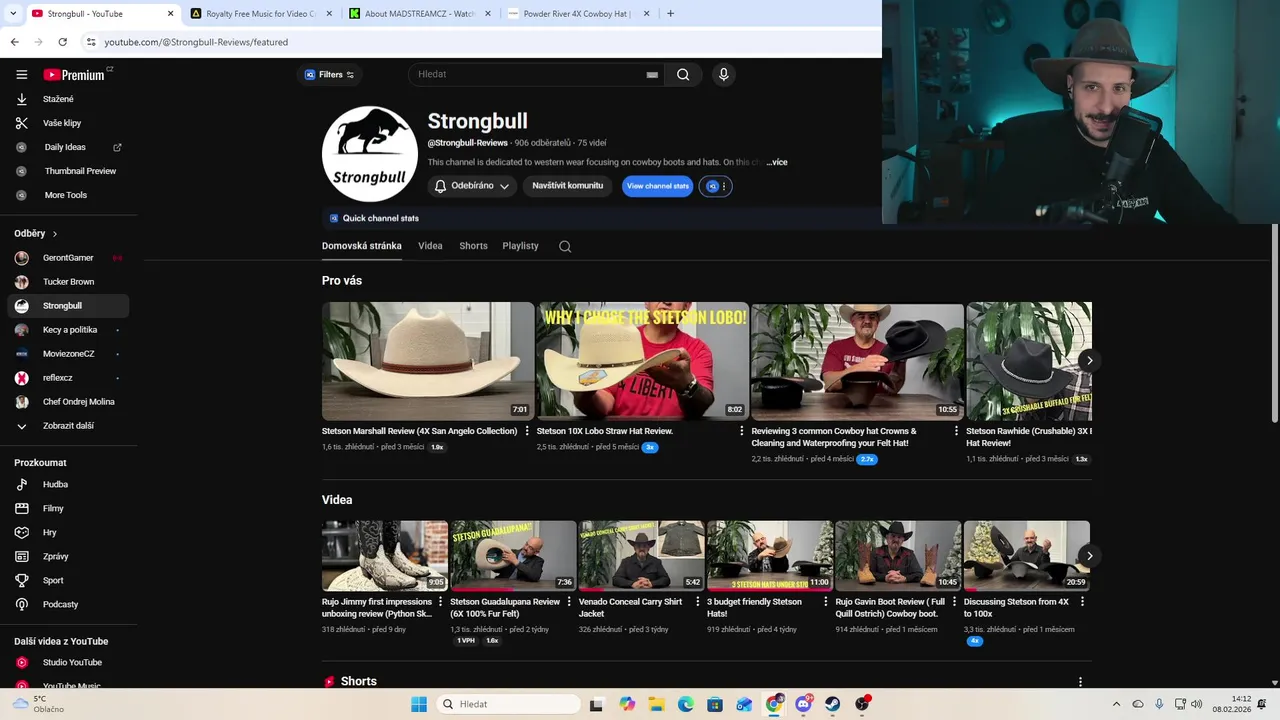
Task: Click View channel stats button
Action: tap(657, 186)
